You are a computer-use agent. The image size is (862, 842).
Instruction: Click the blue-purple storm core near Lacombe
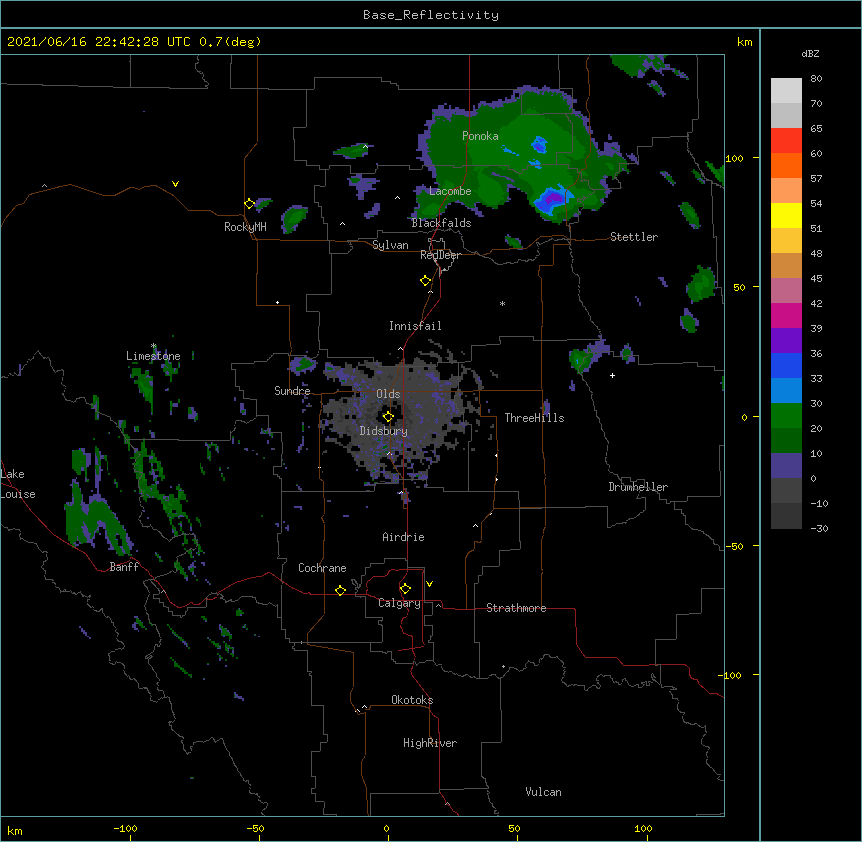[x=552, y=199]
